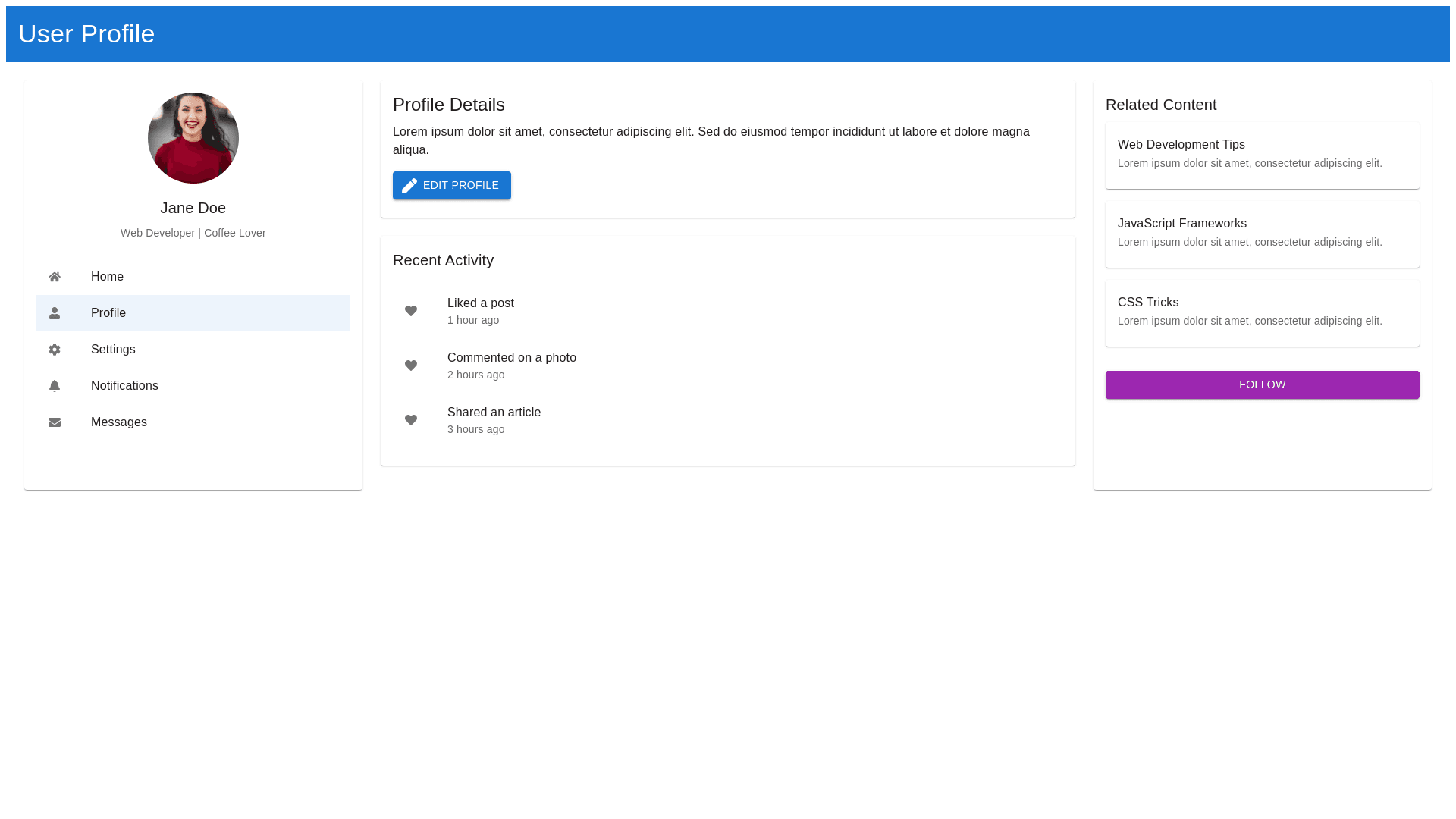Click the Notifications bell icon
The image size is (1456, 819).
point(55,386)
